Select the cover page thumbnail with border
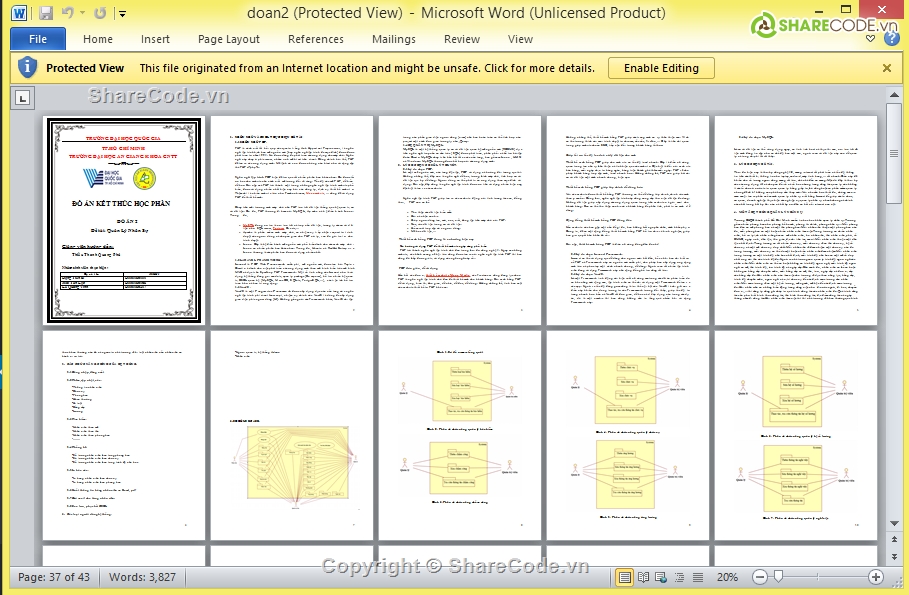Viewport: 909px width, 595px height. [x=124, y=220]
